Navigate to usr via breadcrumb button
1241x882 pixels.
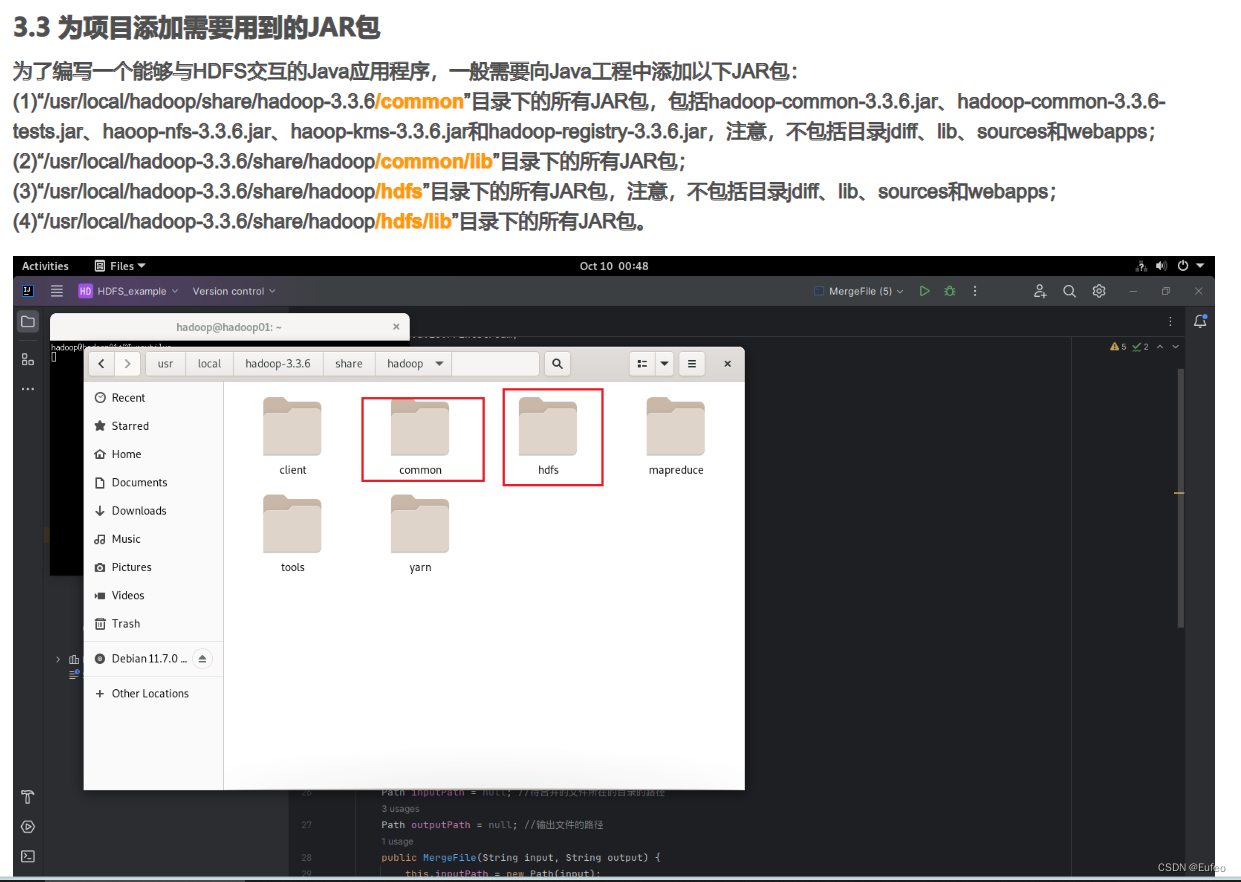[x=164, y=363]
